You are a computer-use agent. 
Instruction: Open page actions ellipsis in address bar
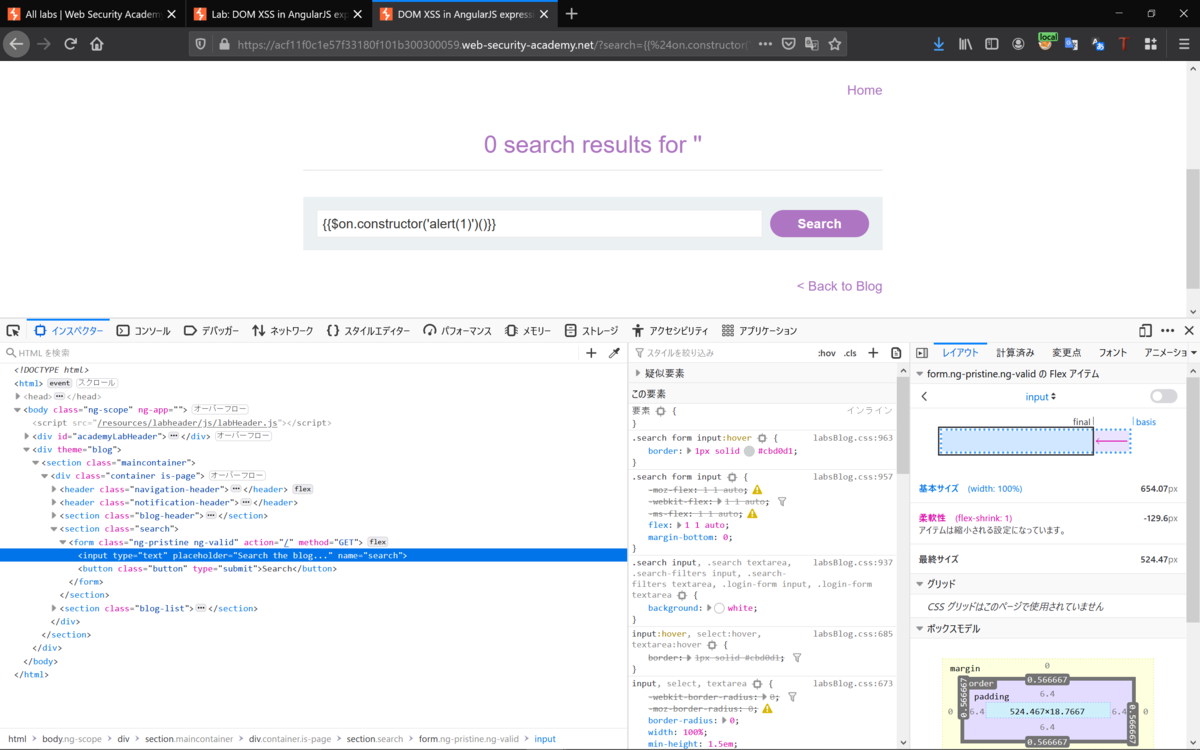point(765,44)
